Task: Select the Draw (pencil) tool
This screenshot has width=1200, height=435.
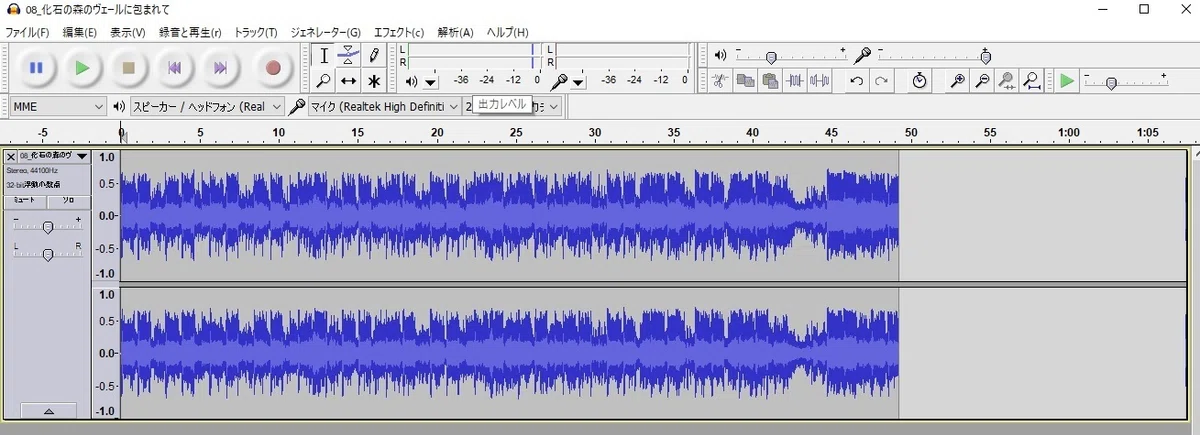Action: tap(374, 56)
